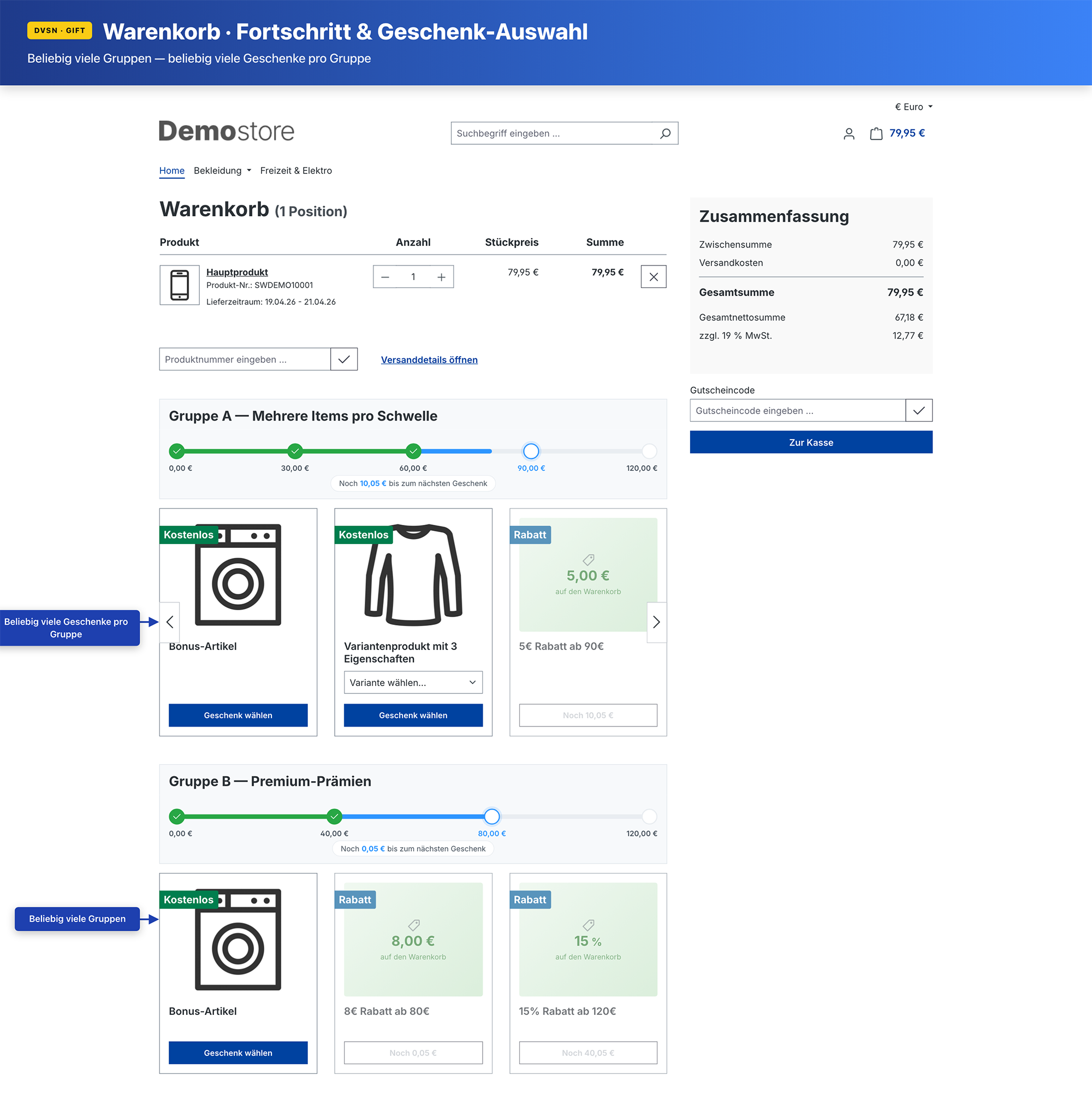1092x1093 pixels.
Task: Expand the Bekleidung menu
Action: pos(222,171)
